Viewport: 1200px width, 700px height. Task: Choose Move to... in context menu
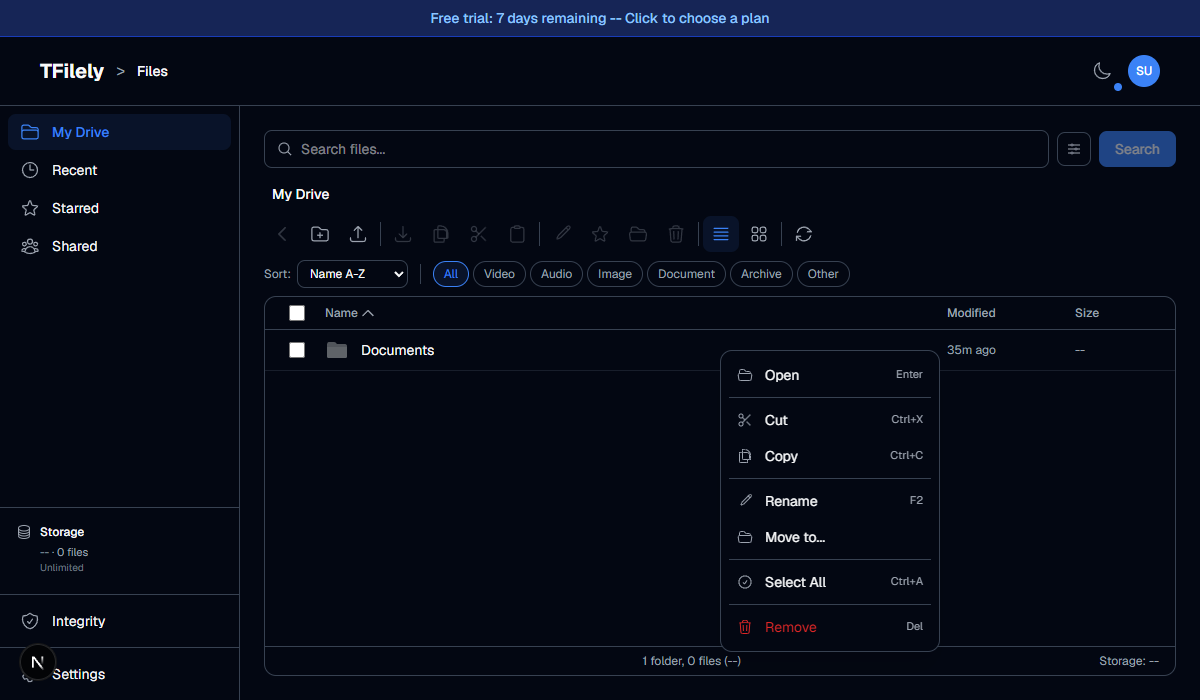coord(830,537)
